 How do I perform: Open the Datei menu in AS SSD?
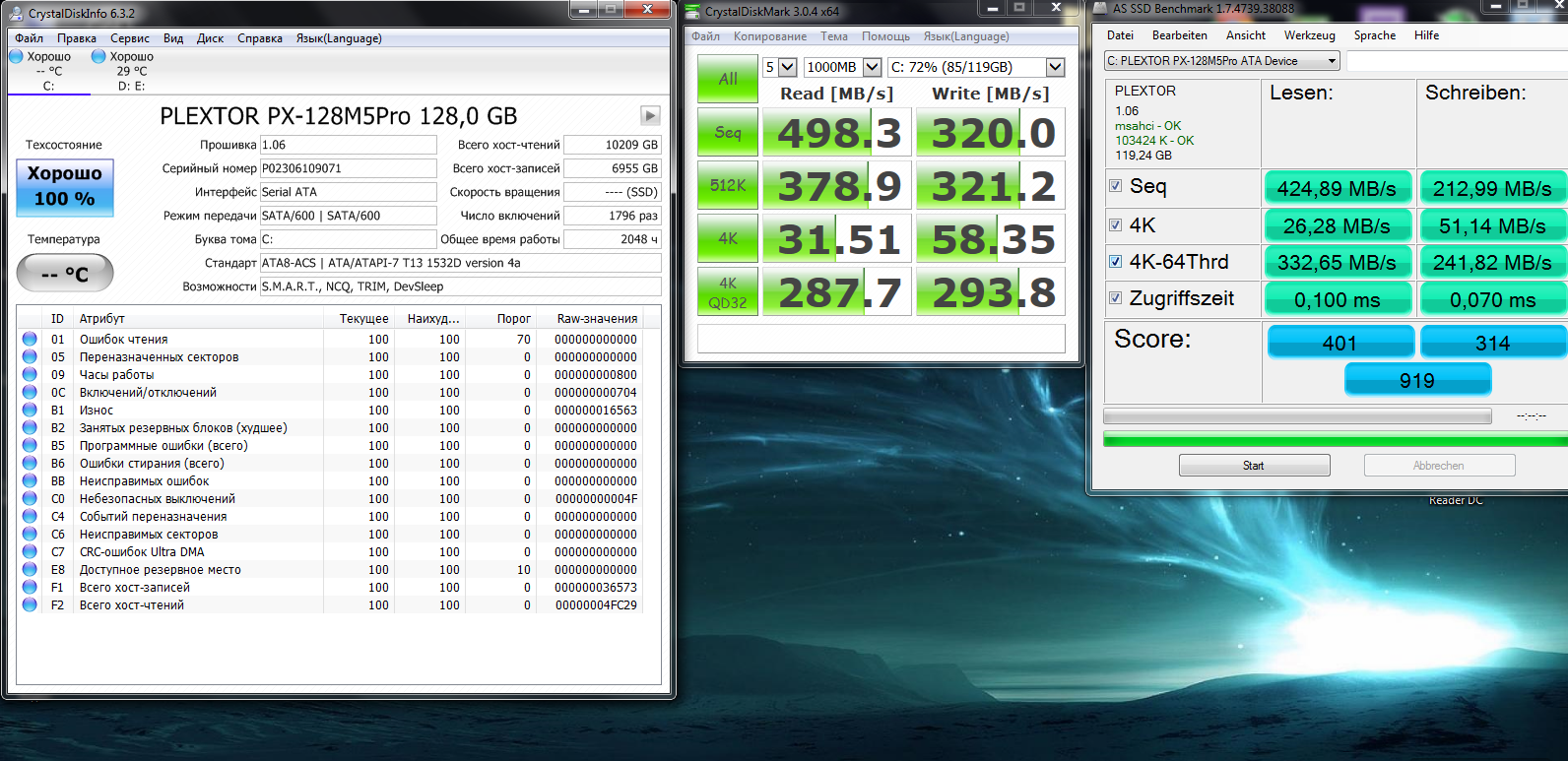pyautogui.click(x=1120, y=35)
